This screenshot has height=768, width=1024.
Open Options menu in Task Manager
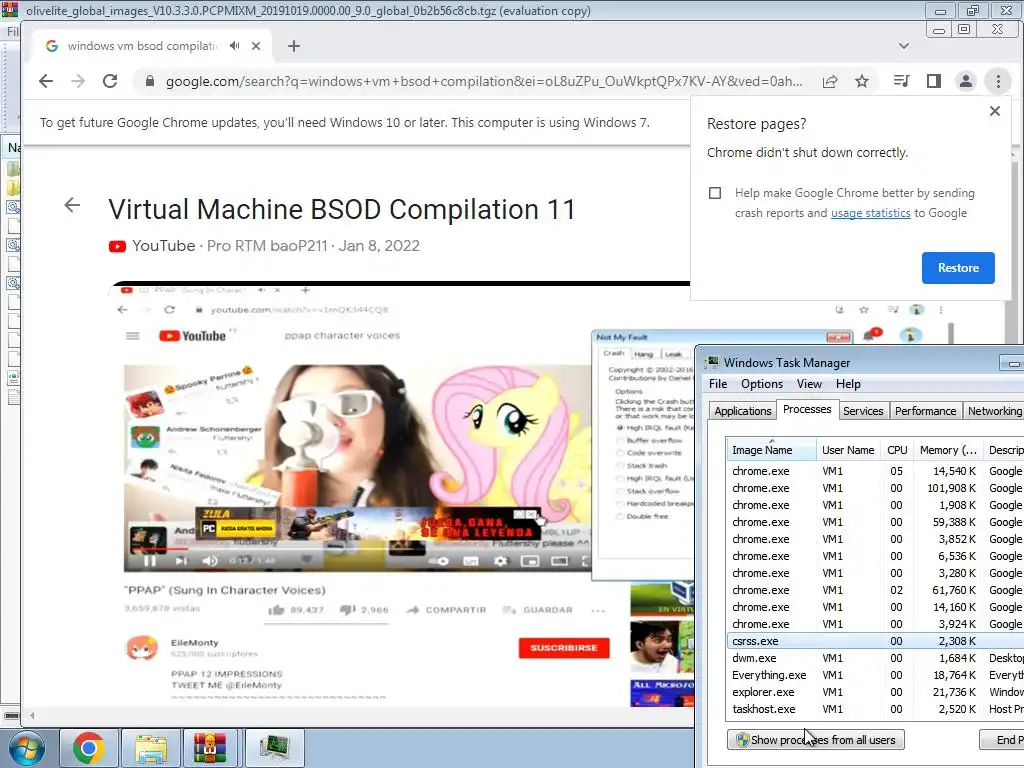(761, 384)
